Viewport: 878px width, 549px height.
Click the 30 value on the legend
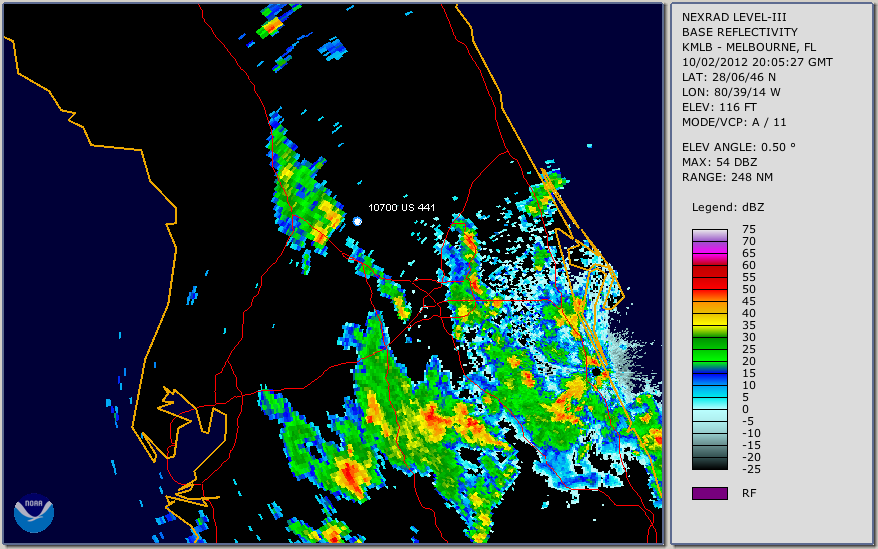(749, 337)
